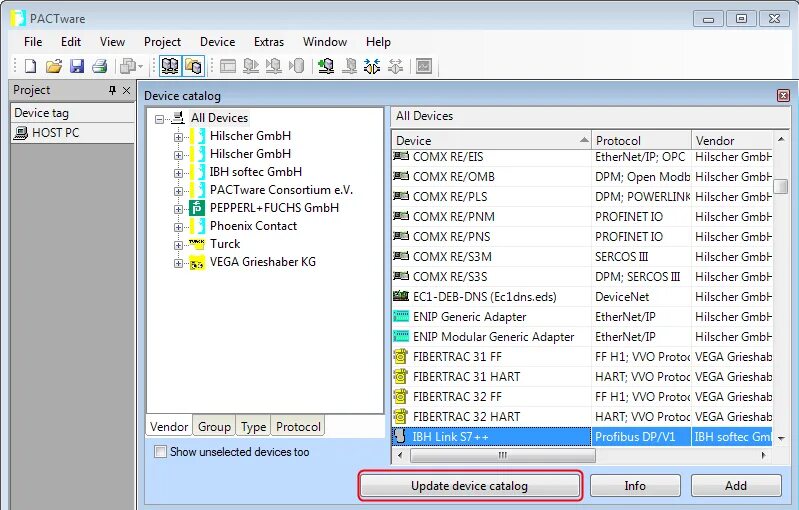This screenshot has width=799, height=510.
Task: Sort by the Device column header
Action: [492, 141]
